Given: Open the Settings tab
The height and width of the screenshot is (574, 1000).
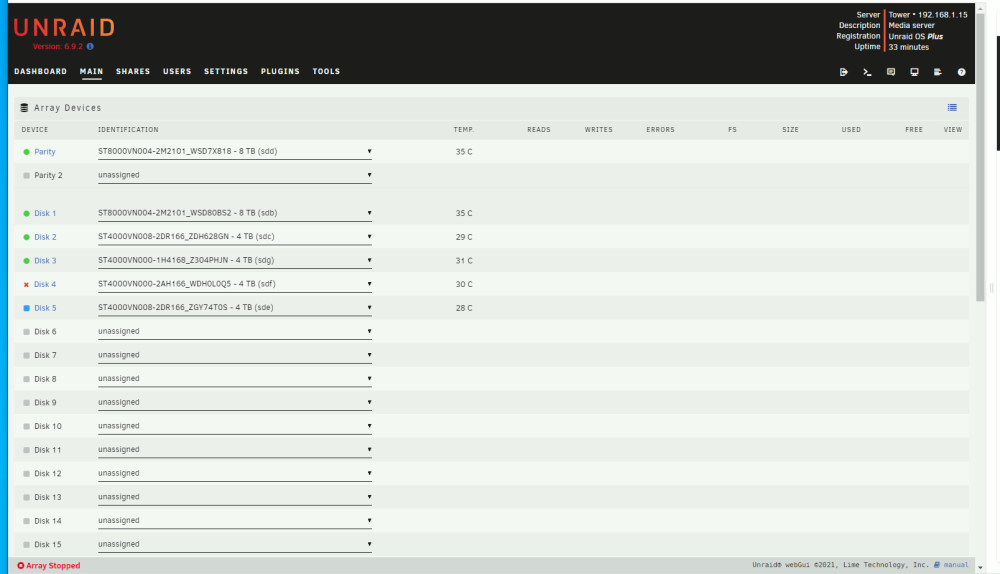Looking at the screenshot, I should pyautogui.click(x=226, y=71).
